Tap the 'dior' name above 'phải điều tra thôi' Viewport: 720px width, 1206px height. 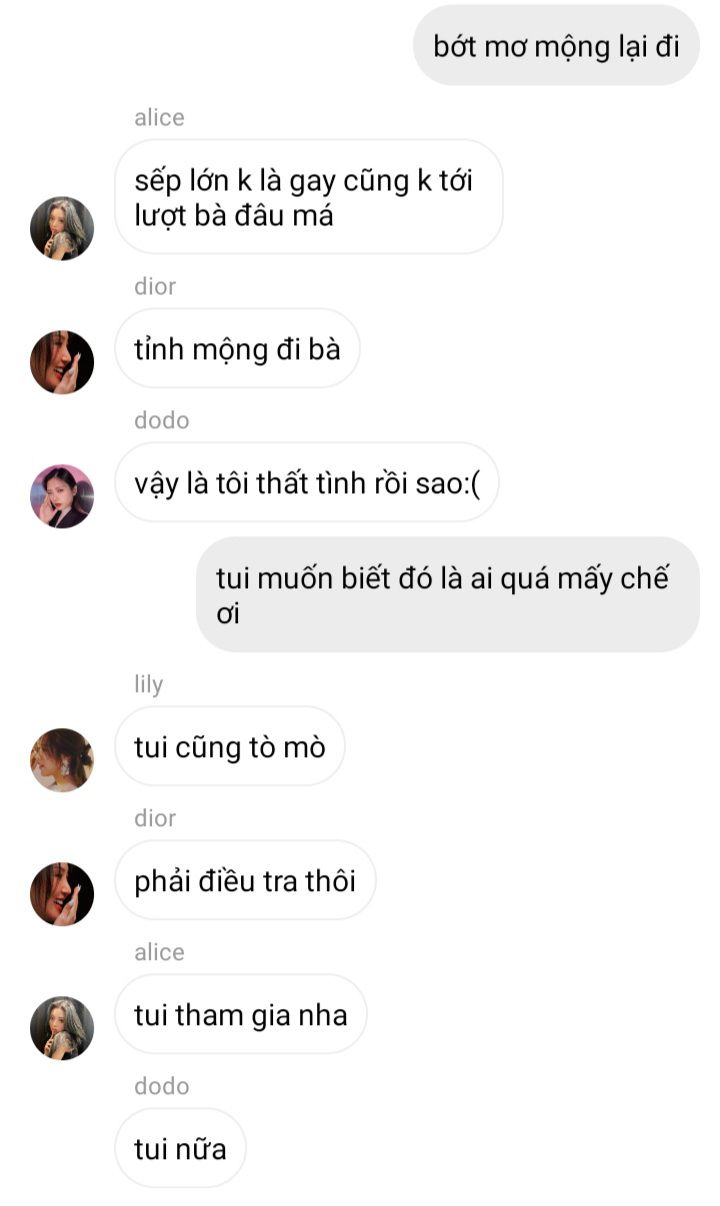click(x=155, y=818)
